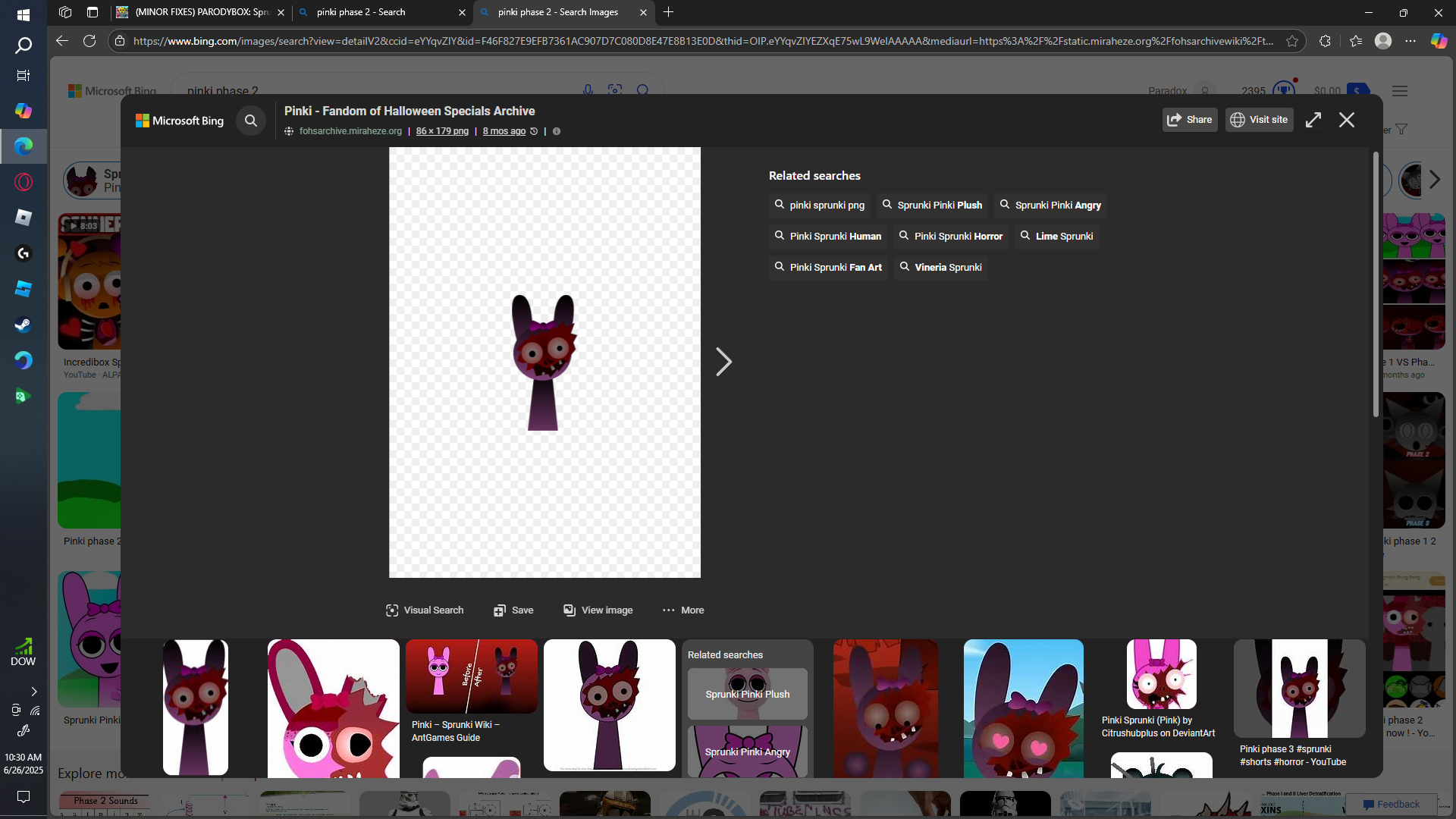Open the More options menu
The height and width of the screenshot is (819, 1456).
683,610
